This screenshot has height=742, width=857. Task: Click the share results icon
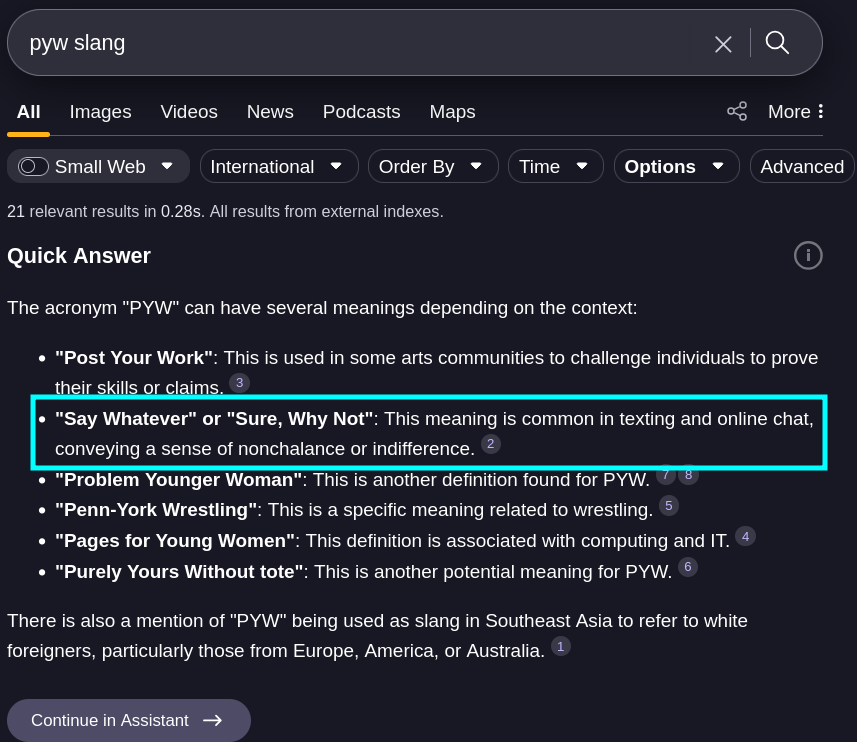point(737,111)
